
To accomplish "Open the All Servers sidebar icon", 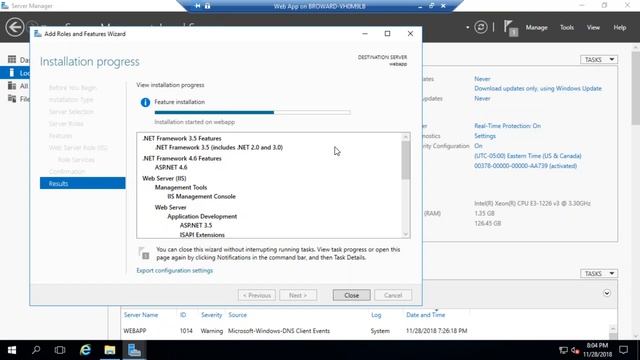I will [x=12, y=86].
